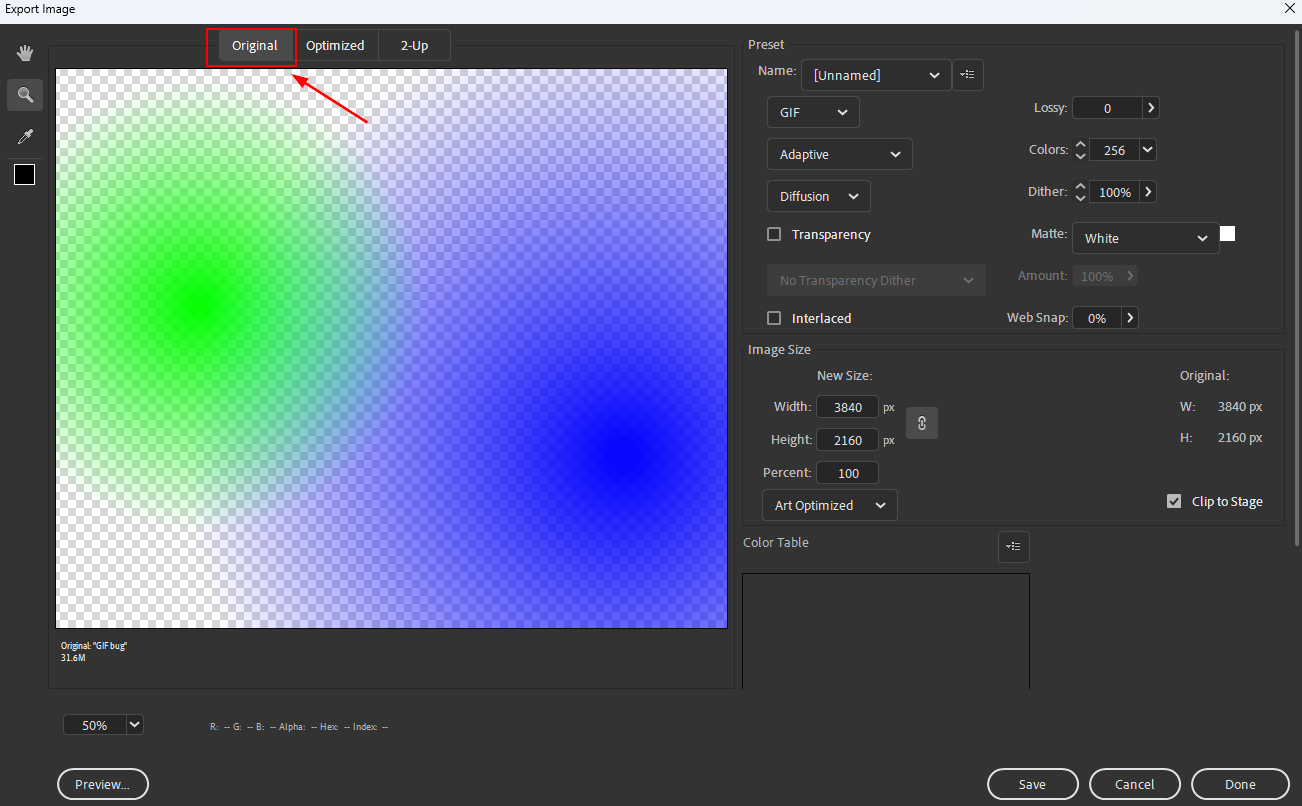The height and width of the screenshot is (806, 1302).
Task: Select the Zoom tool
Action: [24, 94]
